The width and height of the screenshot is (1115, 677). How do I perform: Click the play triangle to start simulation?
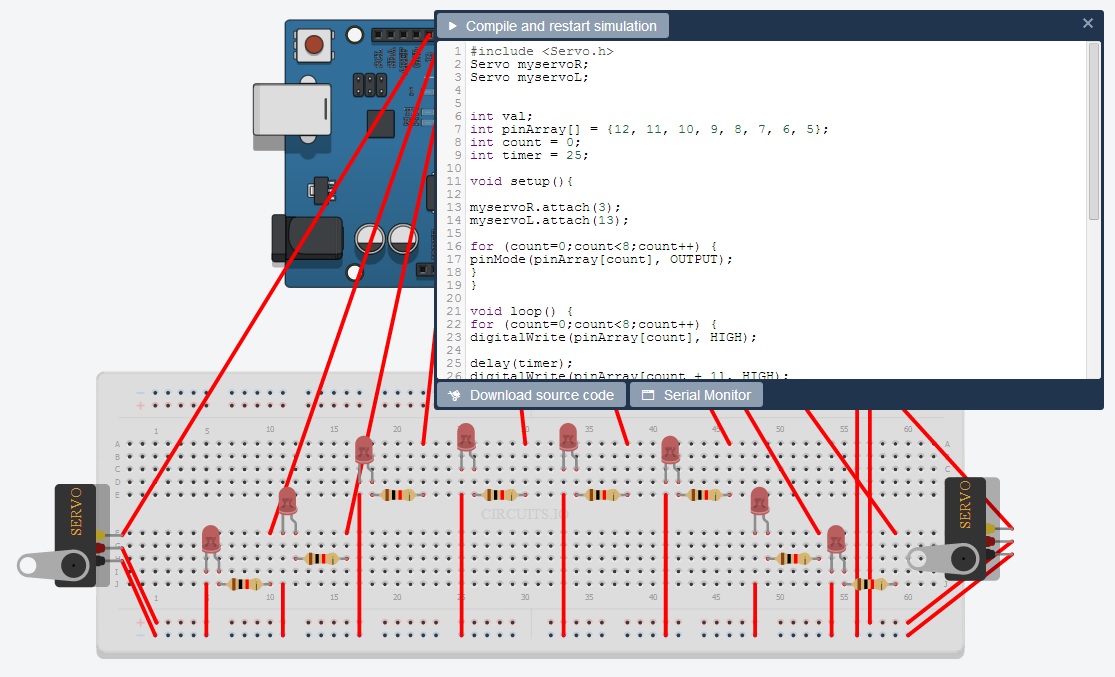[x=452, y=25]
